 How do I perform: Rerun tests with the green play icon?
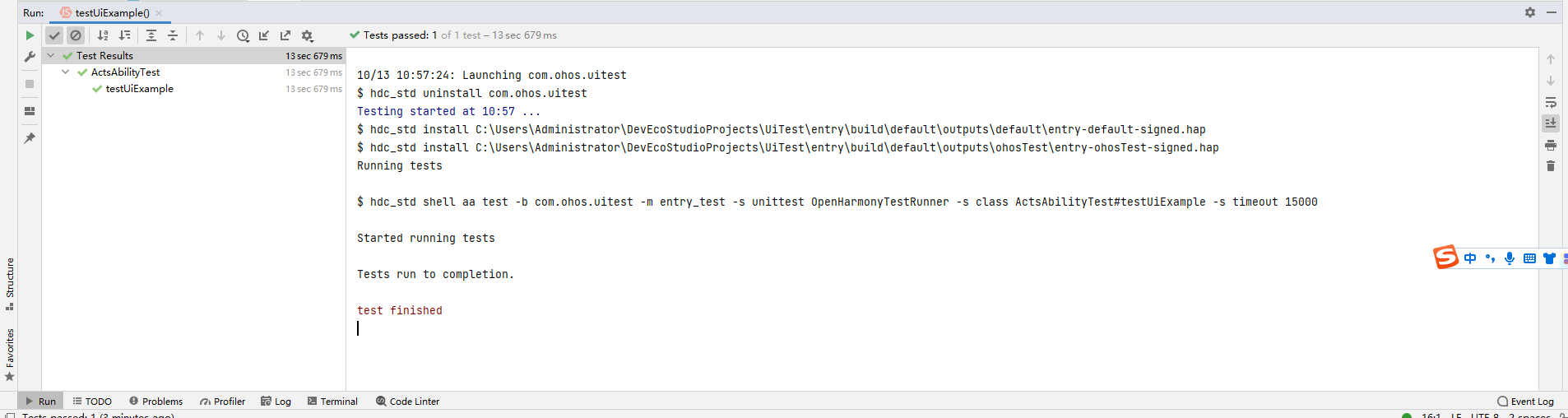[30, 35]
